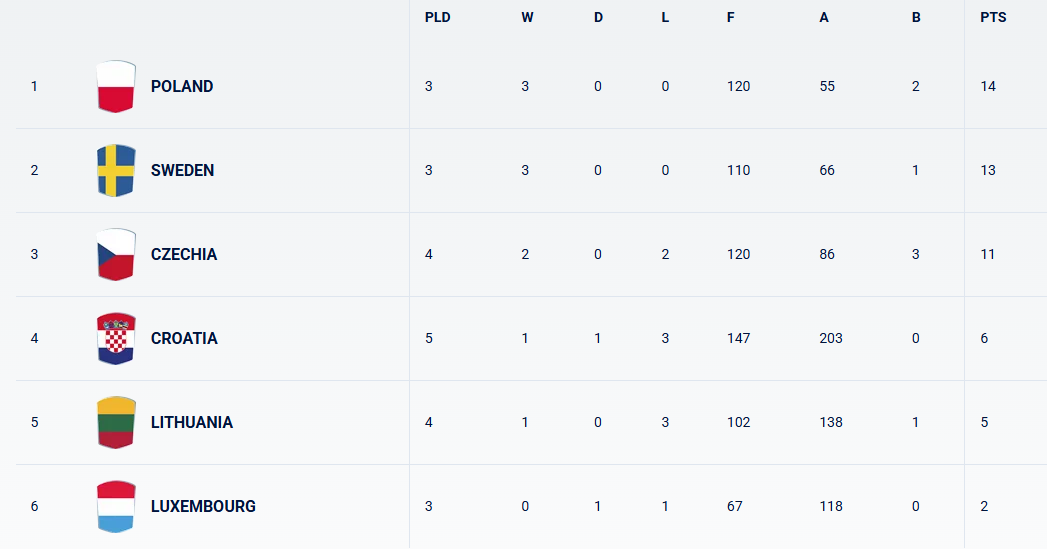Open the LUXEMBOURG team name
Screen dimensions: 1047x549
(203, 506)
